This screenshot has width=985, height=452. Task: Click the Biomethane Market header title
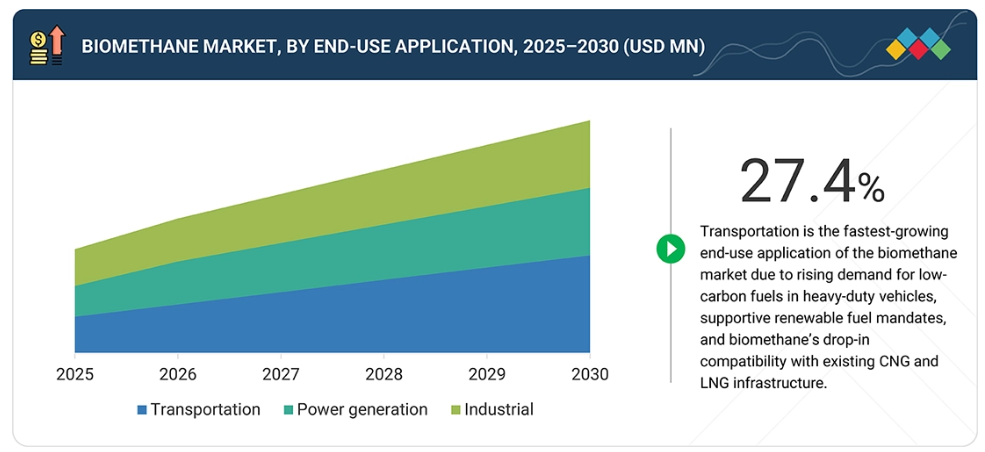pos(392,46)
